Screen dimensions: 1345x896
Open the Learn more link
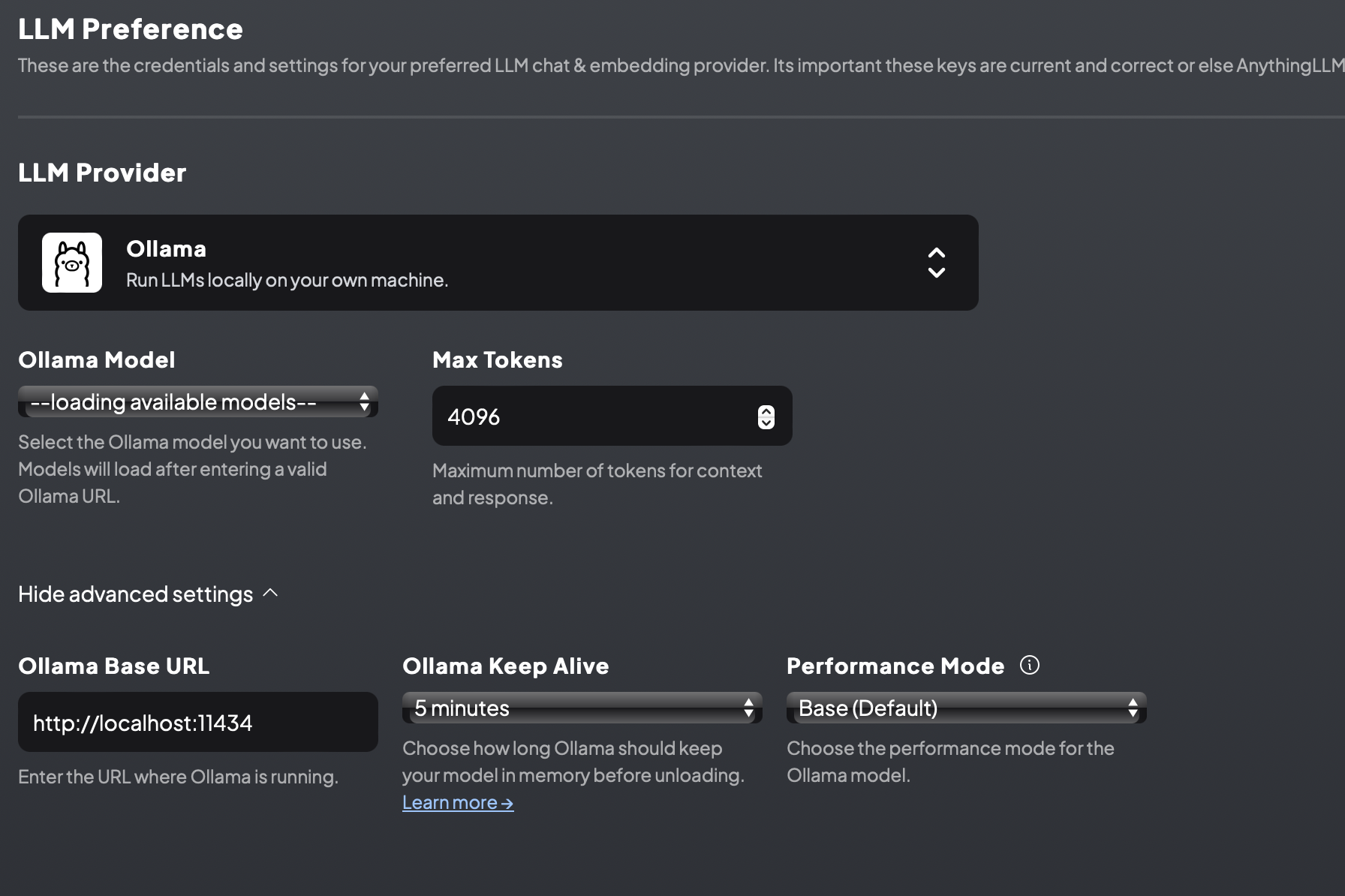click(x=450, y=803)
